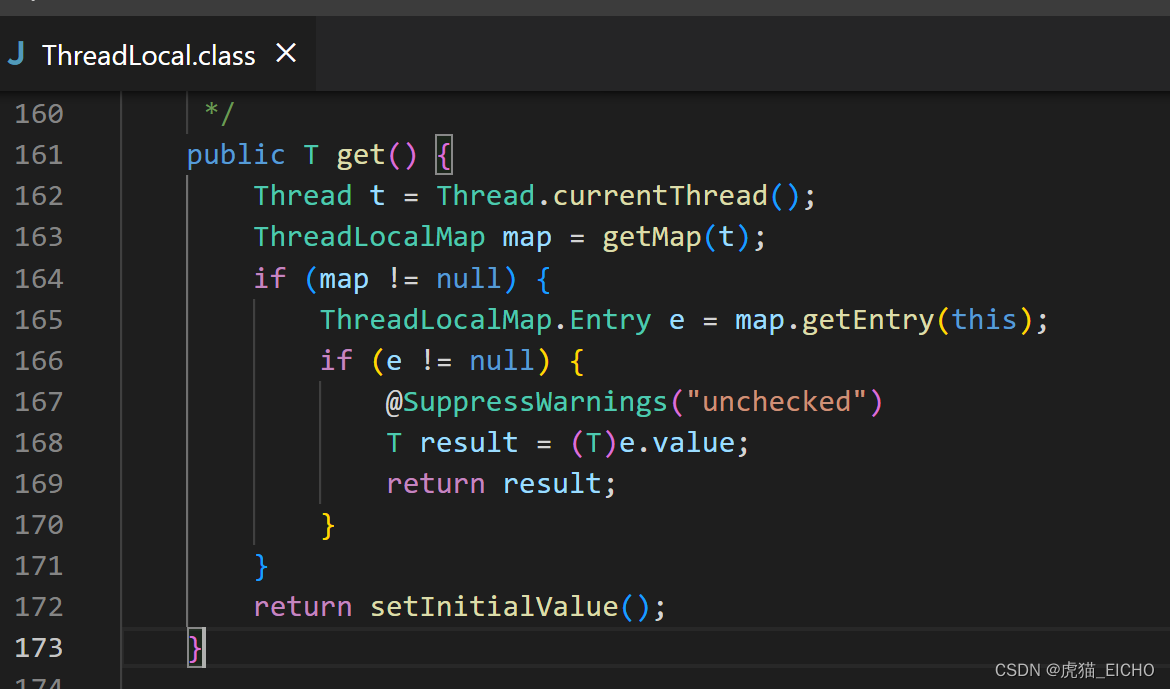Image resolution: width=1170 pixels, height=689 pixels.
Task: Click line number 168 in gutter
Action: [39, 443]
